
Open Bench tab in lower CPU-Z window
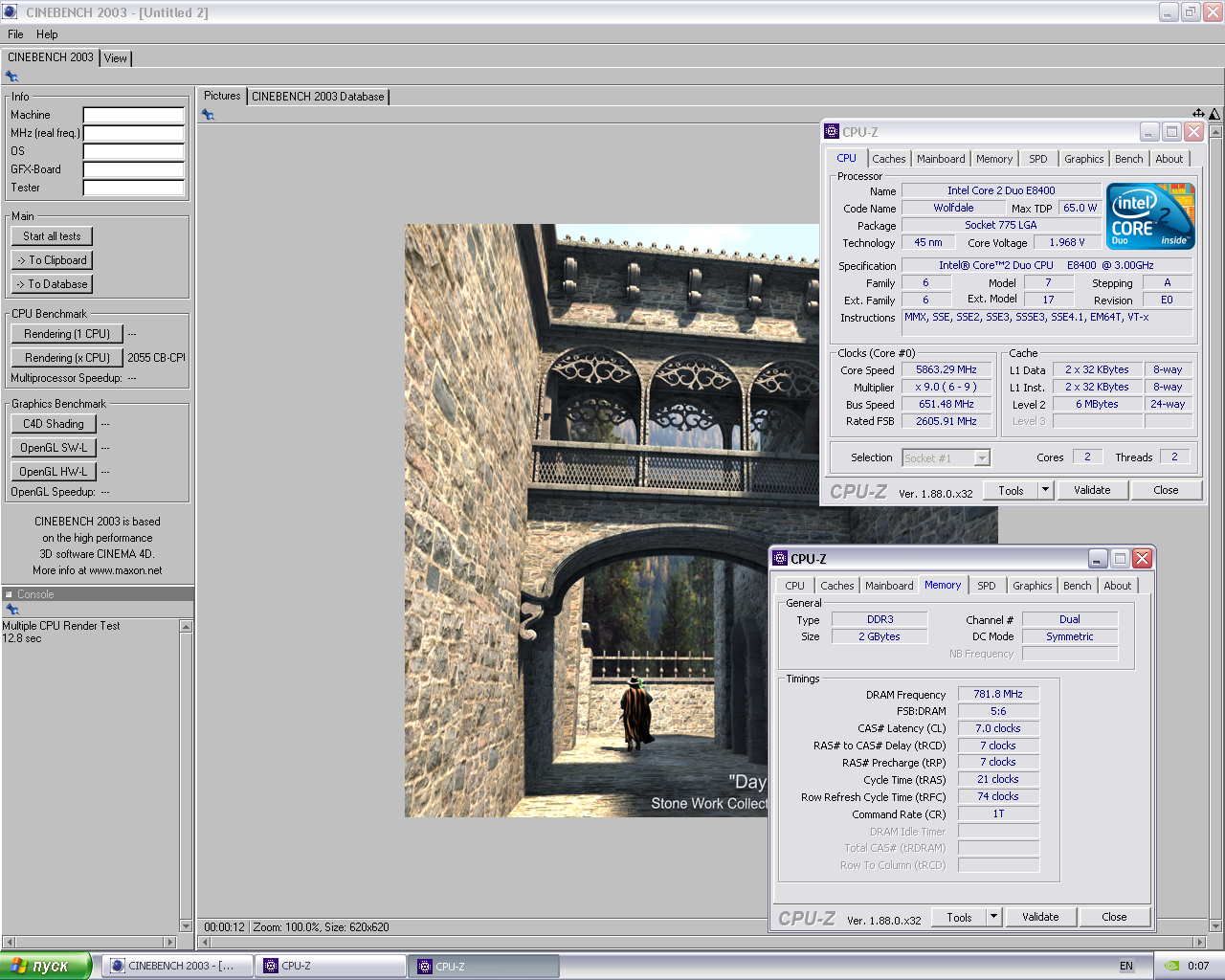click(x=1078, y=586)
